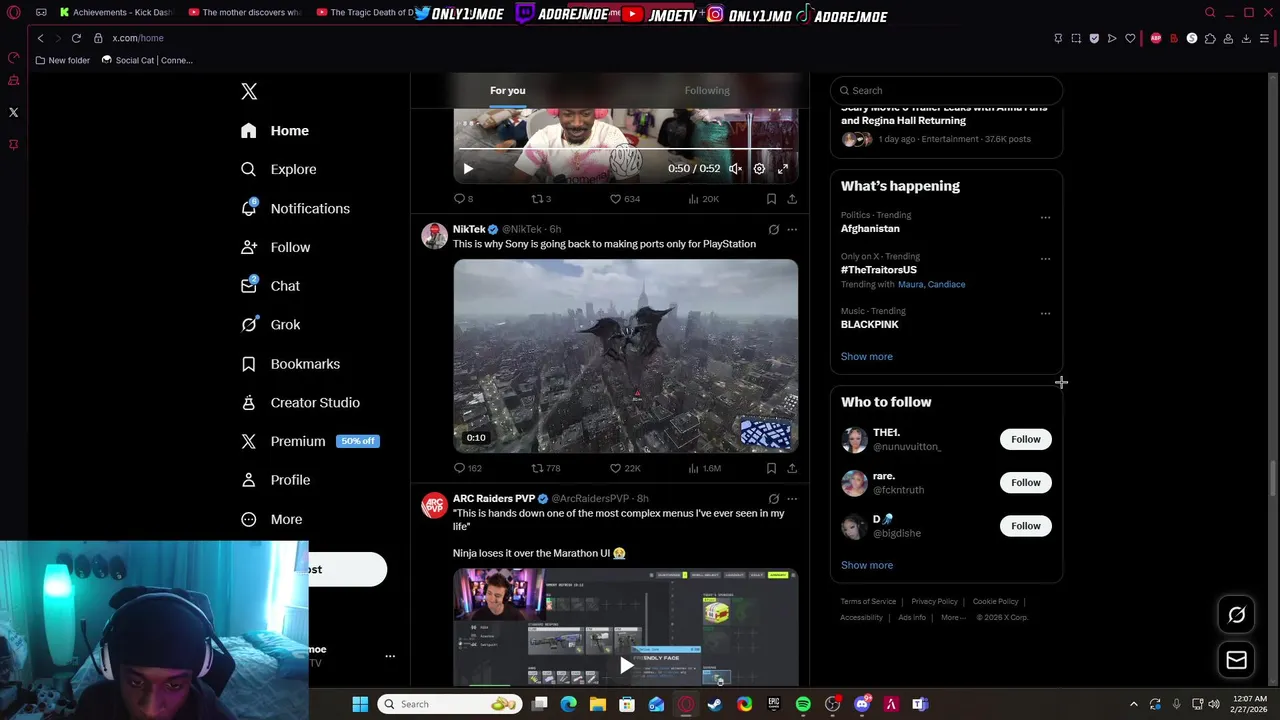Open floating Grok button
This screenshot has height=720, width=1280.
(x=1237, y=615)
